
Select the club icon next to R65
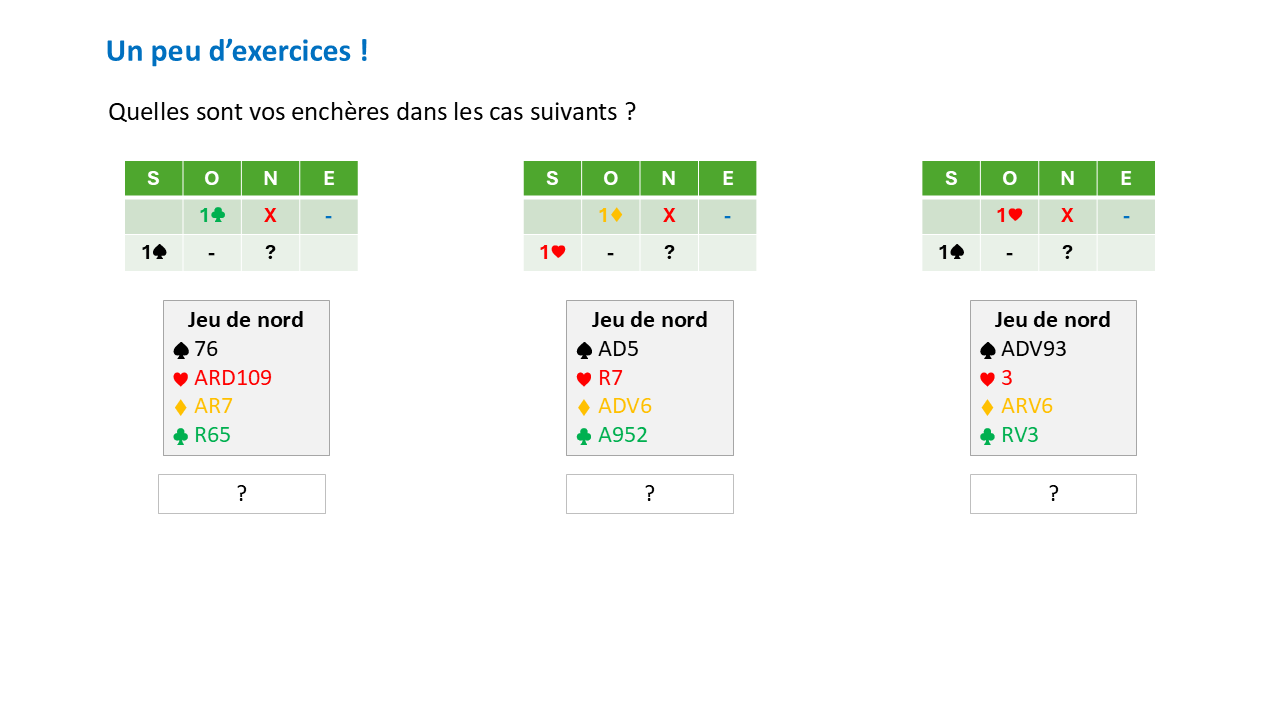(181, 436)
